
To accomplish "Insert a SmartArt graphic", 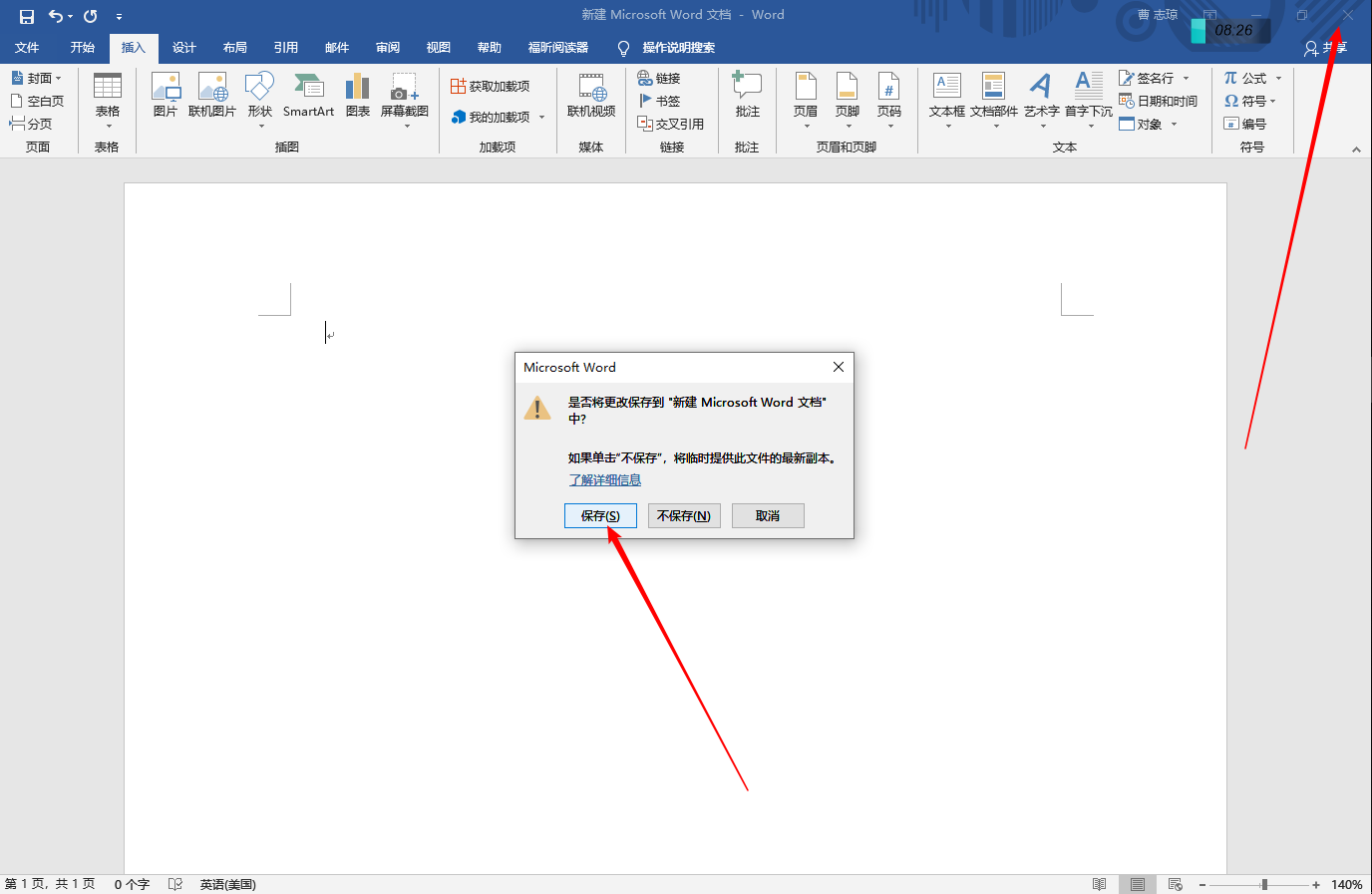I will [308, 95].
